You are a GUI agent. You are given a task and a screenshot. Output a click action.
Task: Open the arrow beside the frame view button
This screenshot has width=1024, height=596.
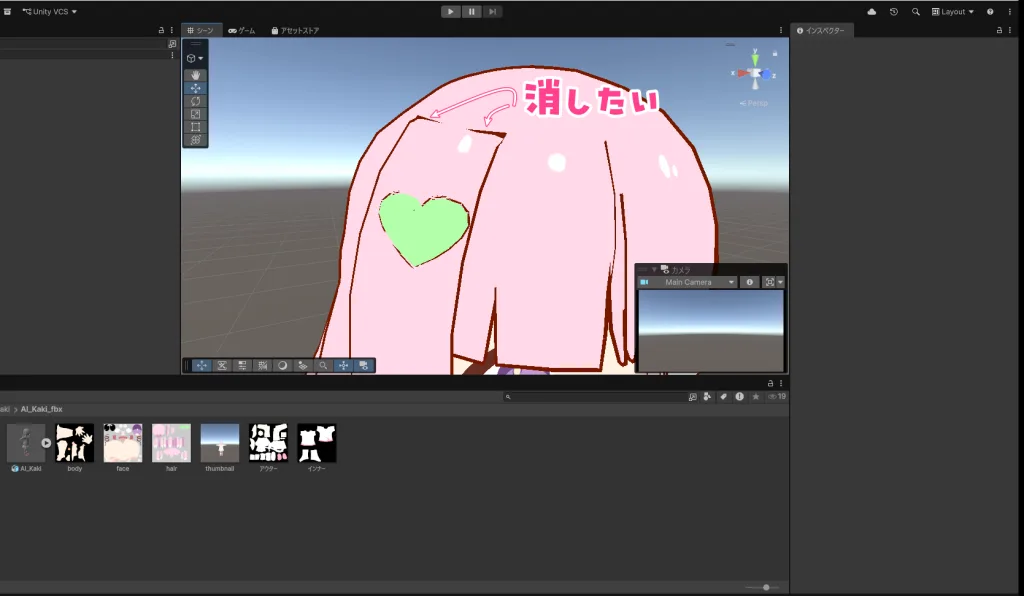pos(780,282)
